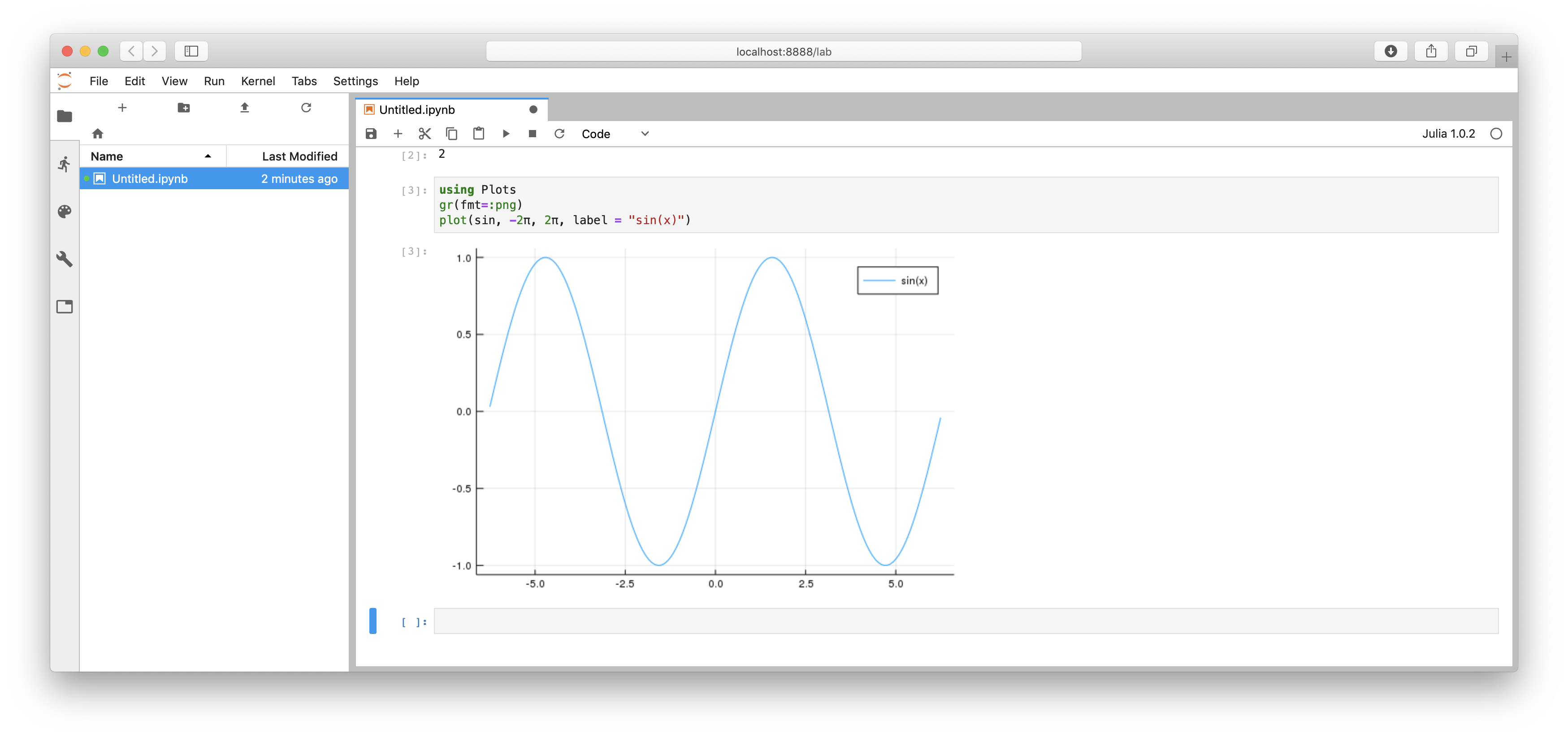Open the Running Terminals and Kernels sidebar

click(x=65, y=164)
